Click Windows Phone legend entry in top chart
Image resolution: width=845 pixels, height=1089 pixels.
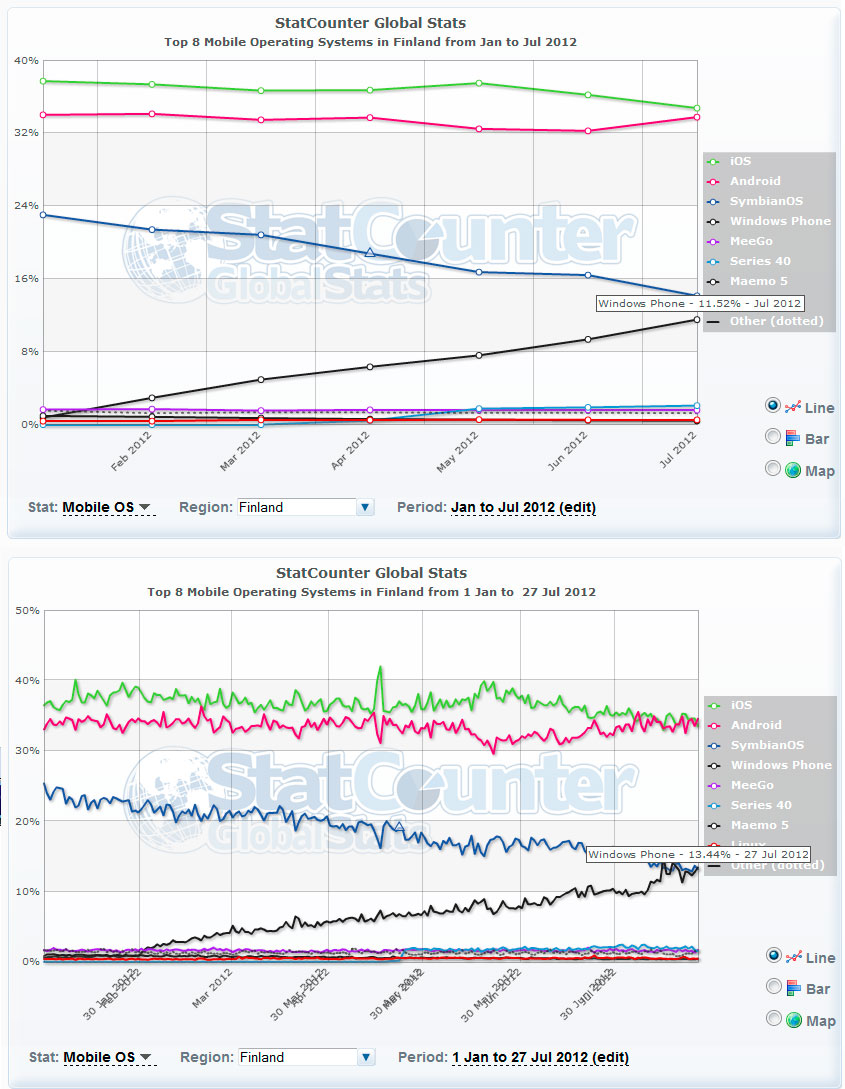click(x=769, y=222)
